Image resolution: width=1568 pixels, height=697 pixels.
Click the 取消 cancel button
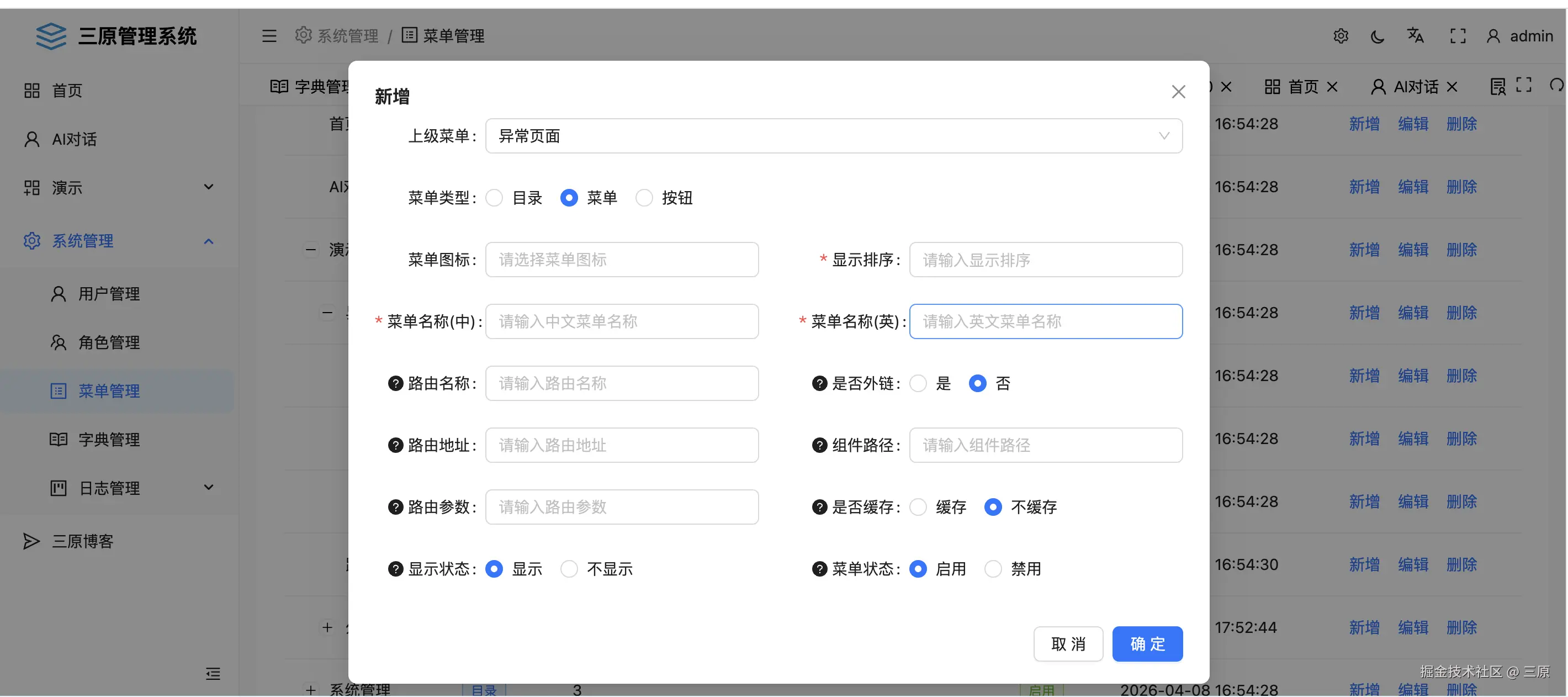[1068, 644]
